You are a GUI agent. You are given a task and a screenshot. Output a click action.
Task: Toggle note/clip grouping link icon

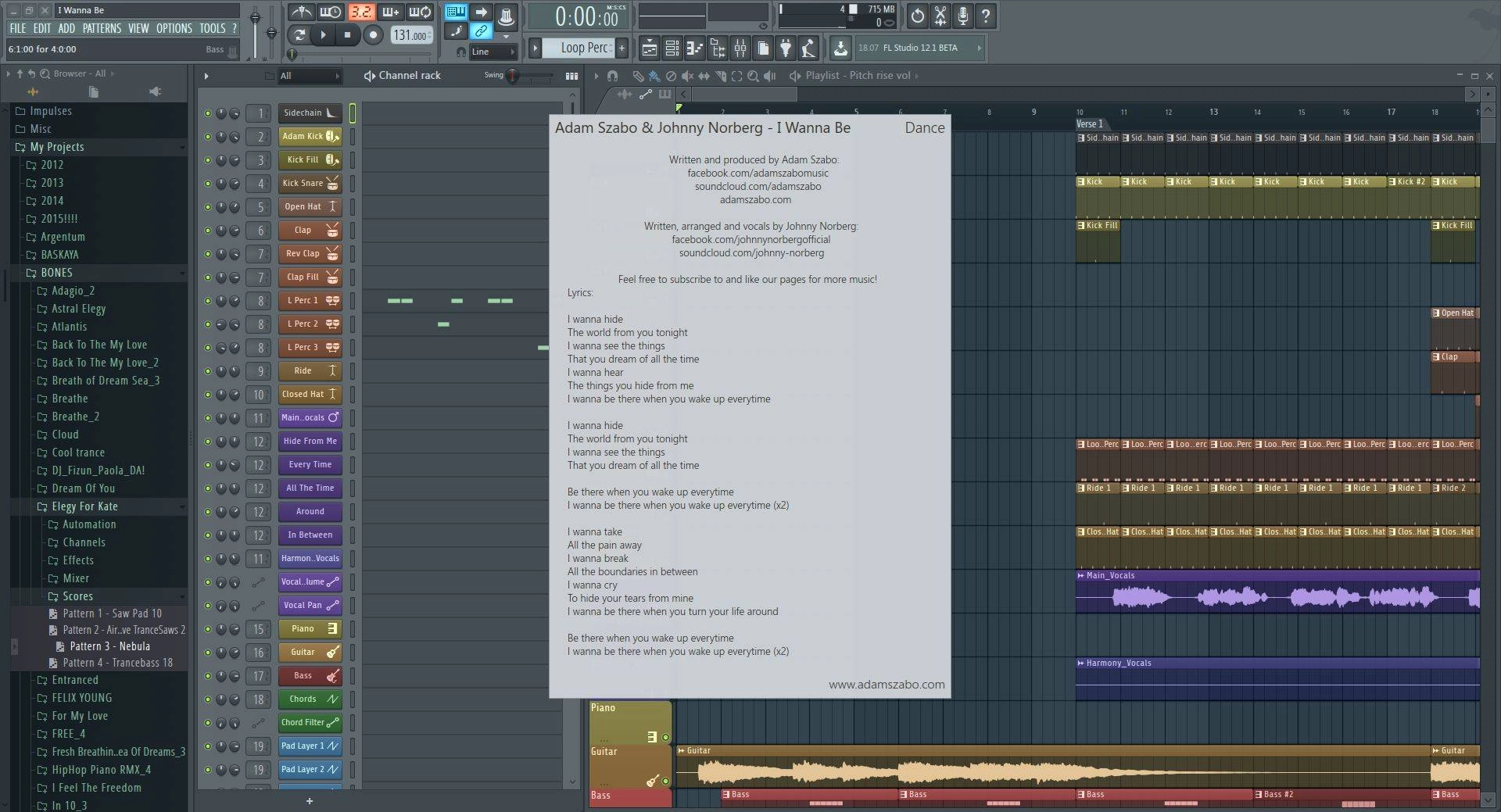(481, 31)
